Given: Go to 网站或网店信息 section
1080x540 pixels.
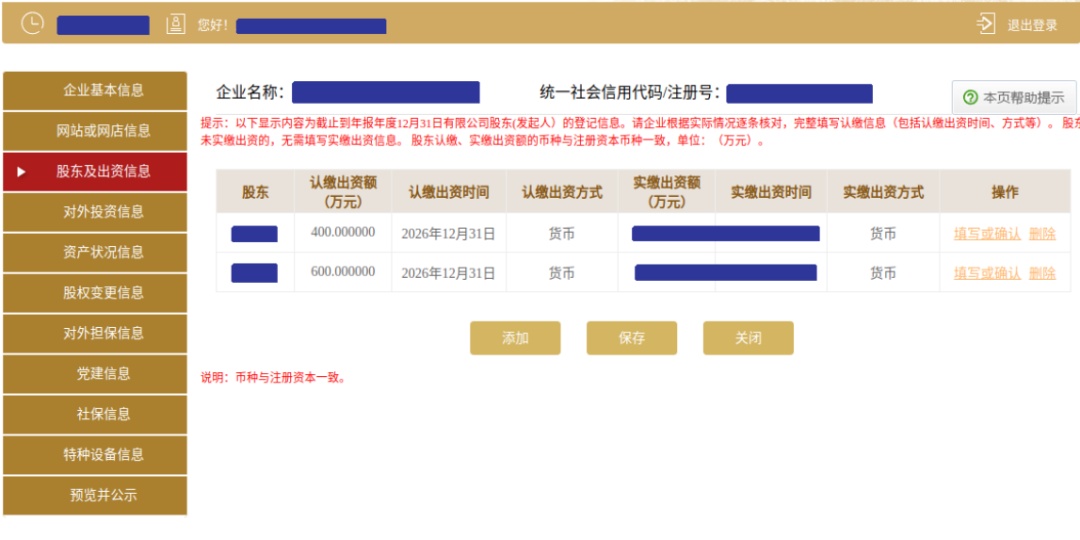Looking at the screenshot, I should click(x=95, y=131).
